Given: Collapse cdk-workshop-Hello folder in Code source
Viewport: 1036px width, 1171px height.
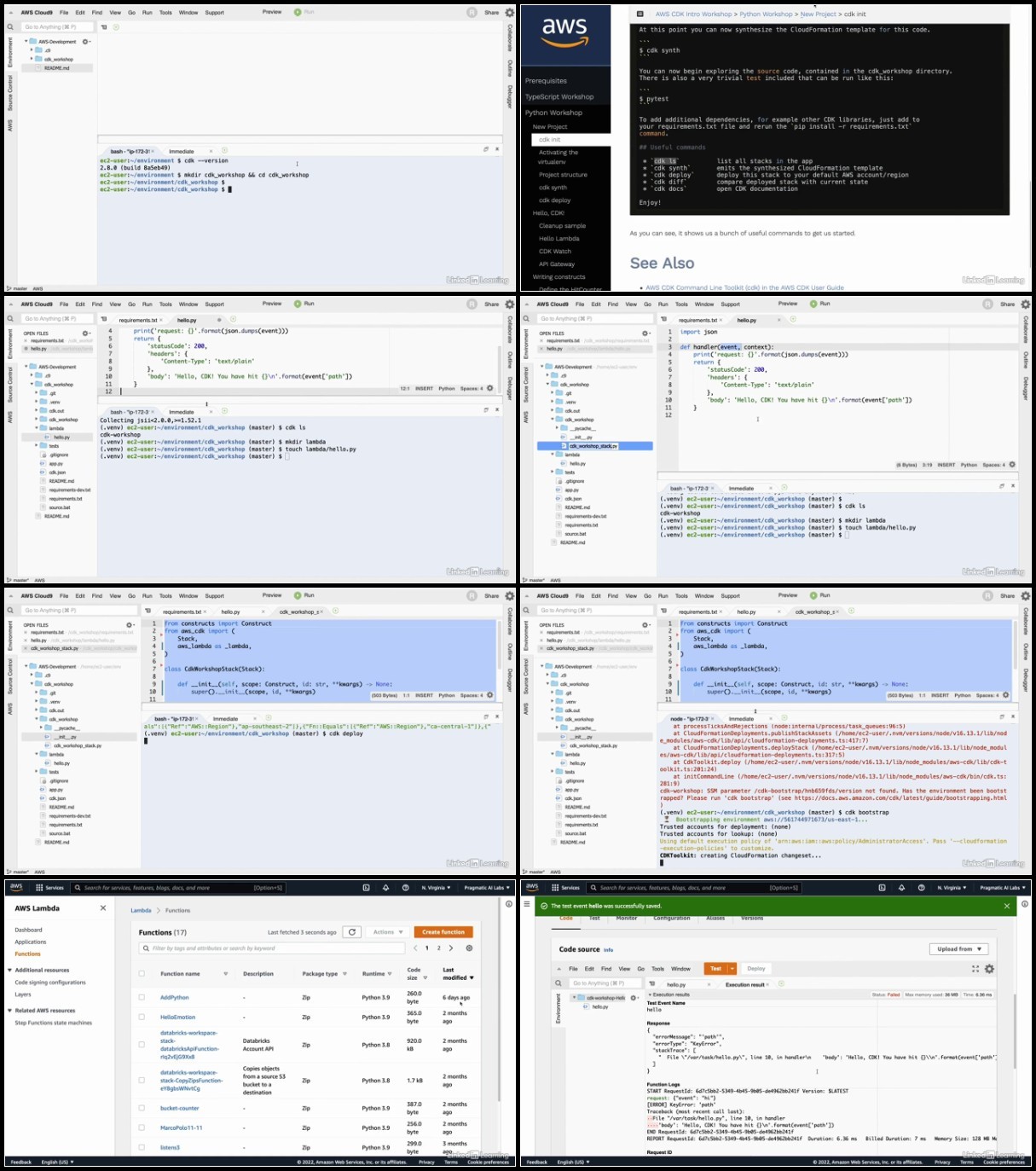Looking at the screenshot, I should [573, 998].
